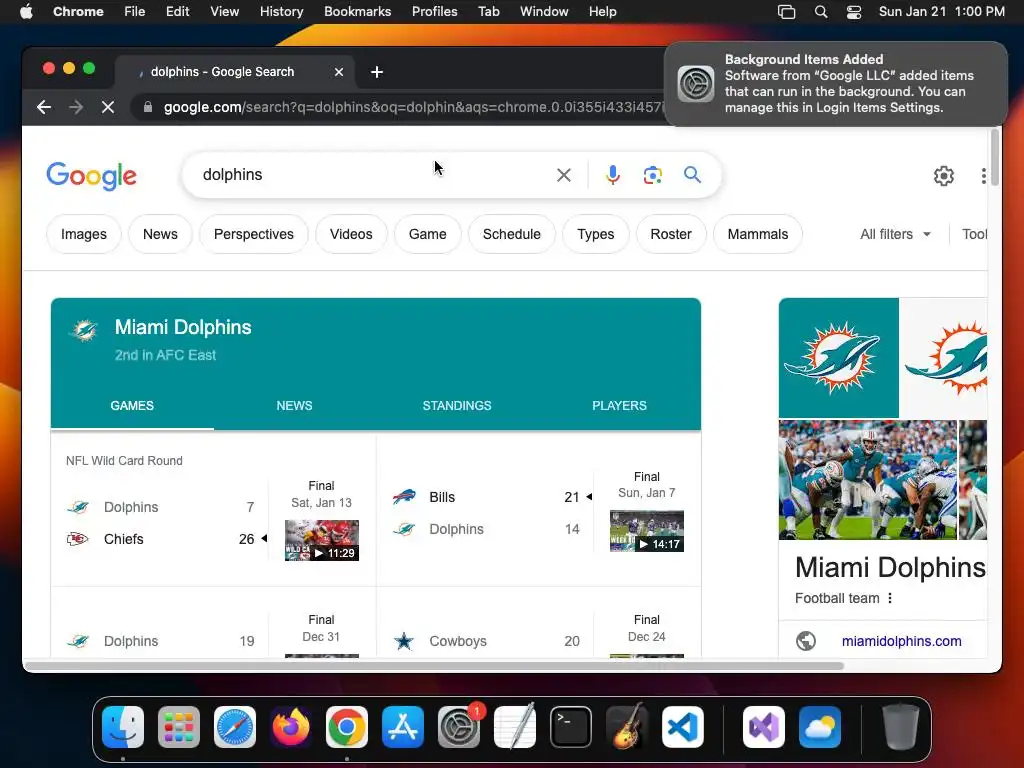Open TextEdit from the dock

click(515, 727)
